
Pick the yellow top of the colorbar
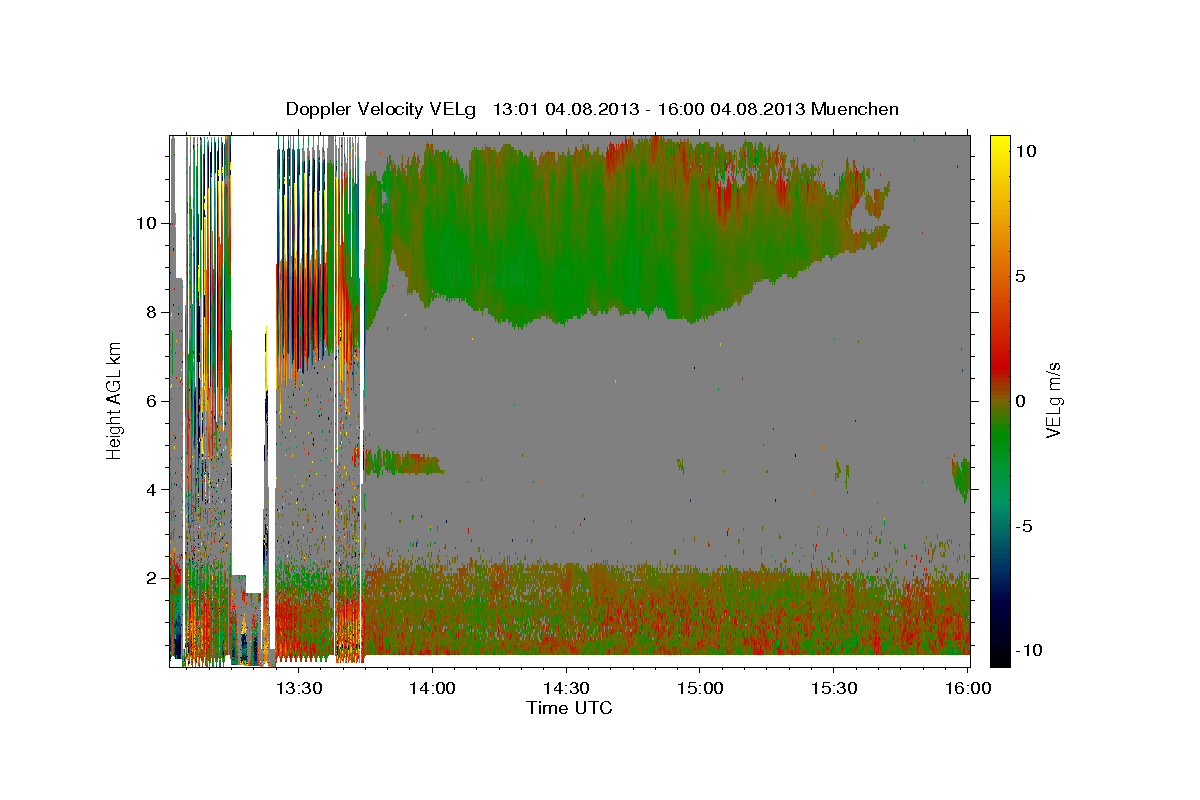pos(999,145)
